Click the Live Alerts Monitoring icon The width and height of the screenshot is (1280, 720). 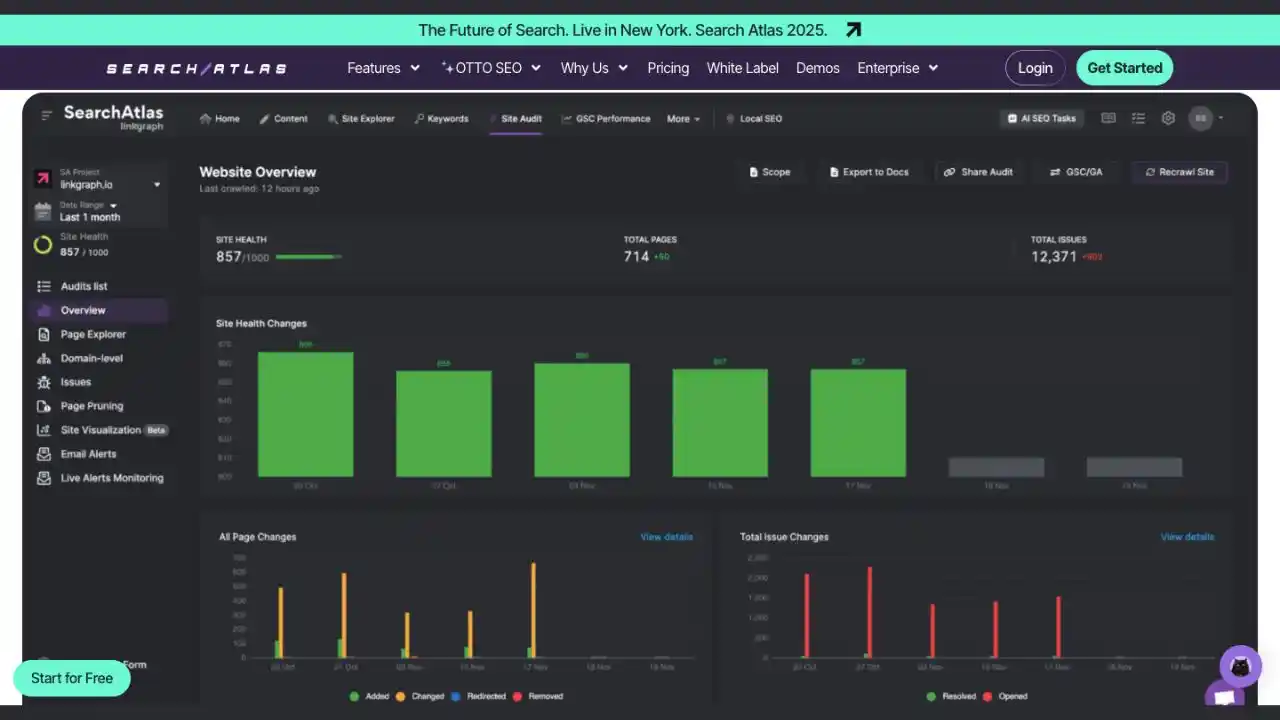point(43,478)
